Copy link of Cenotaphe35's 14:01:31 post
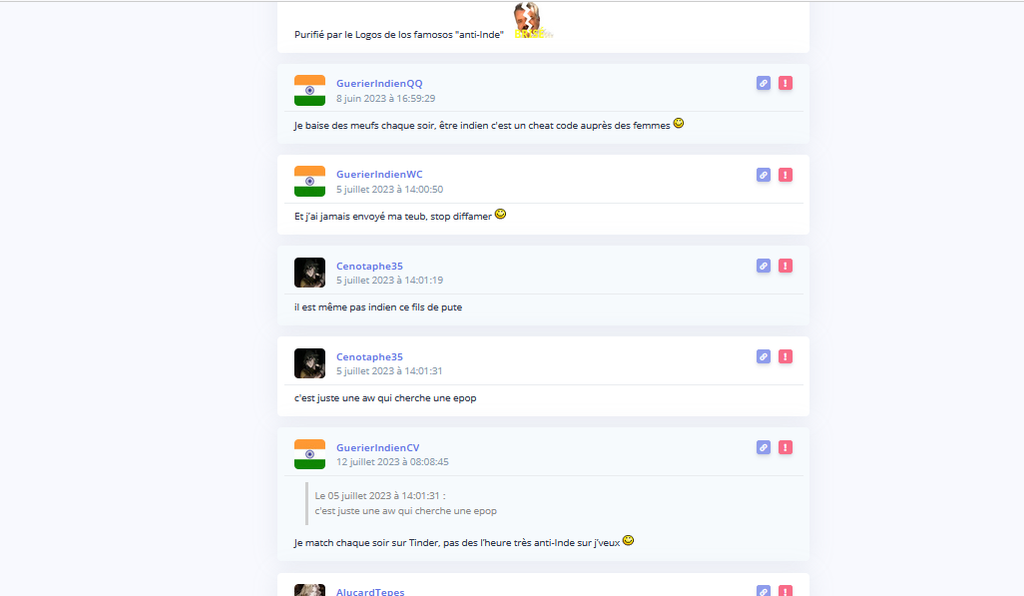 coord(763,356)
